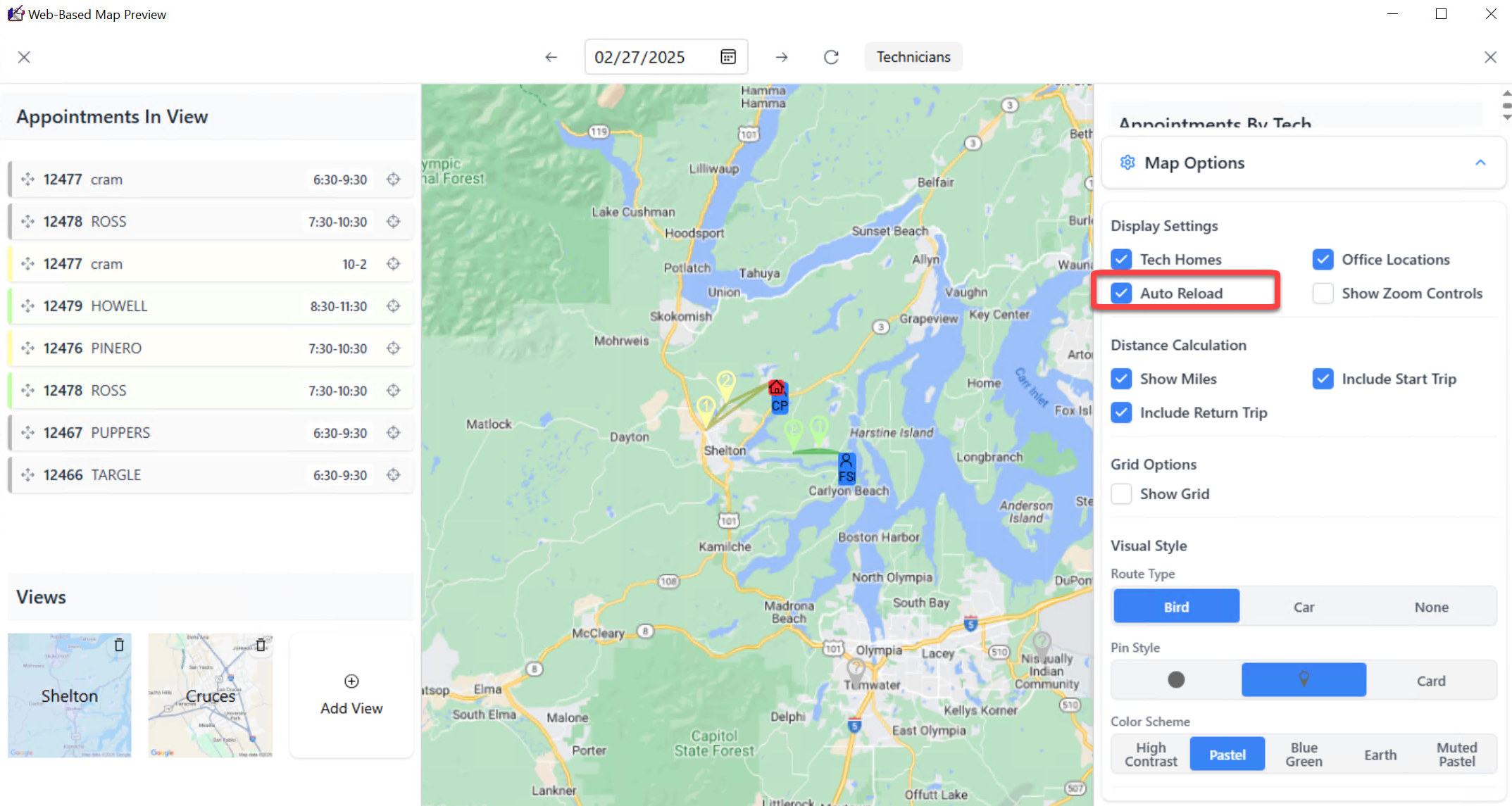Disable the Auto Reload checkbox
The image size is (1512, 806).
(x=1122, y=294)
